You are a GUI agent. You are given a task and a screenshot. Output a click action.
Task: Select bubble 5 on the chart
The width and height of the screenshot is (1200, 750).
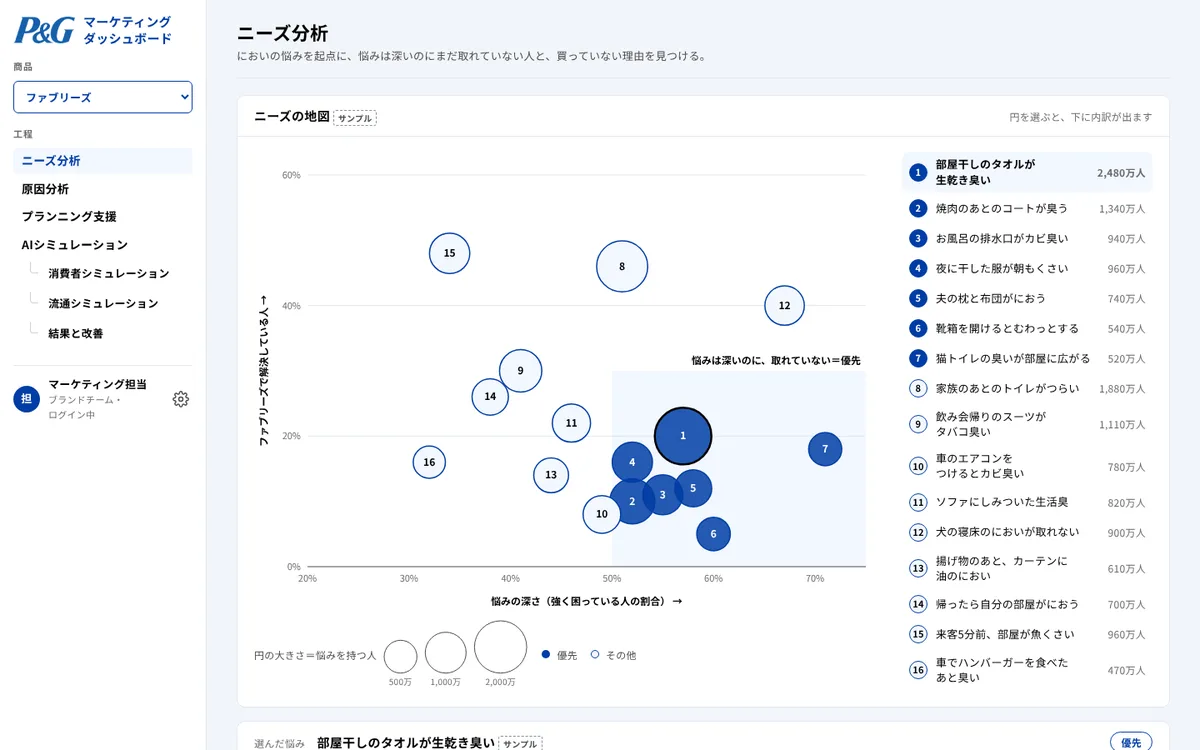693,488
